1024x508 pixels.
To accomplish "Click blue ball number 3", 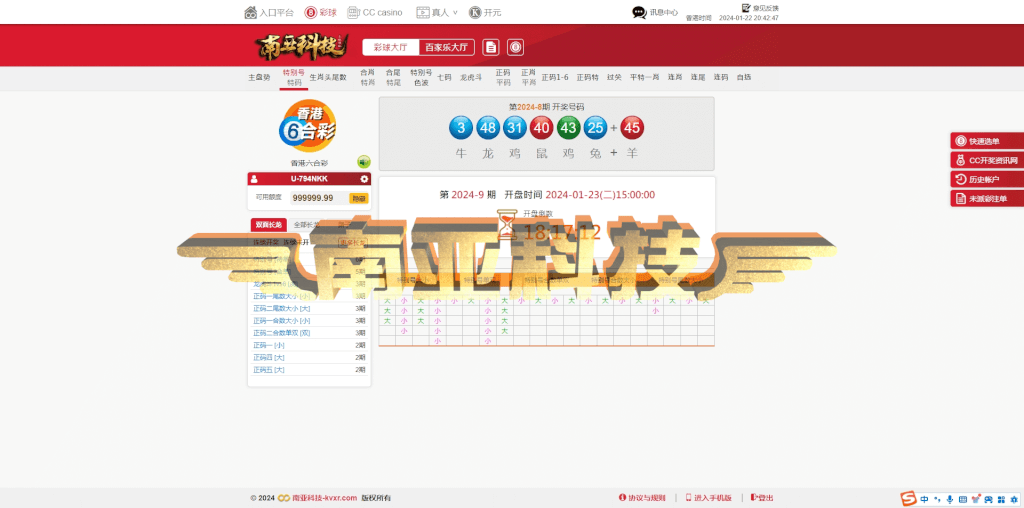I will point(461,128).
